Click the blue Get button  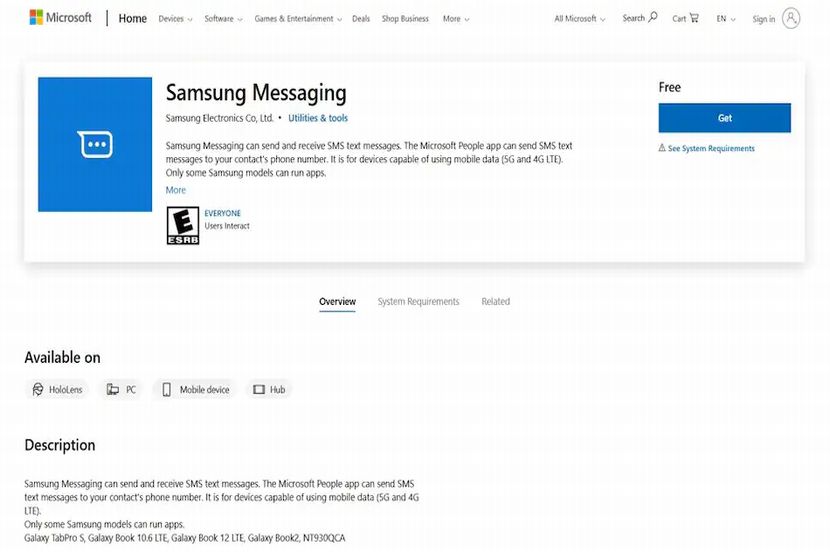[725, 118]
